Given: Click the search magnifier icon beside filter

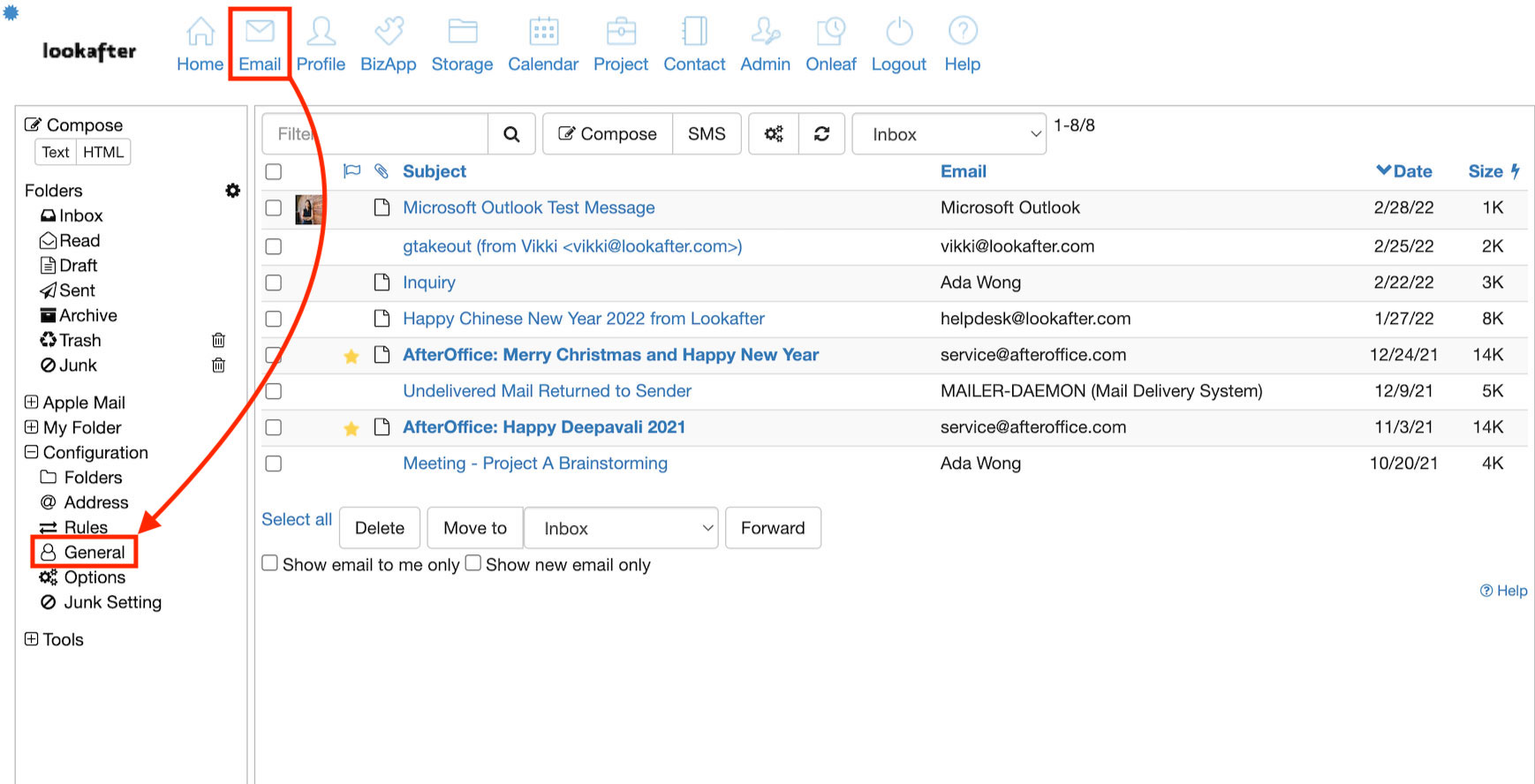Looking at the screenshot, I should pos(511,134).
